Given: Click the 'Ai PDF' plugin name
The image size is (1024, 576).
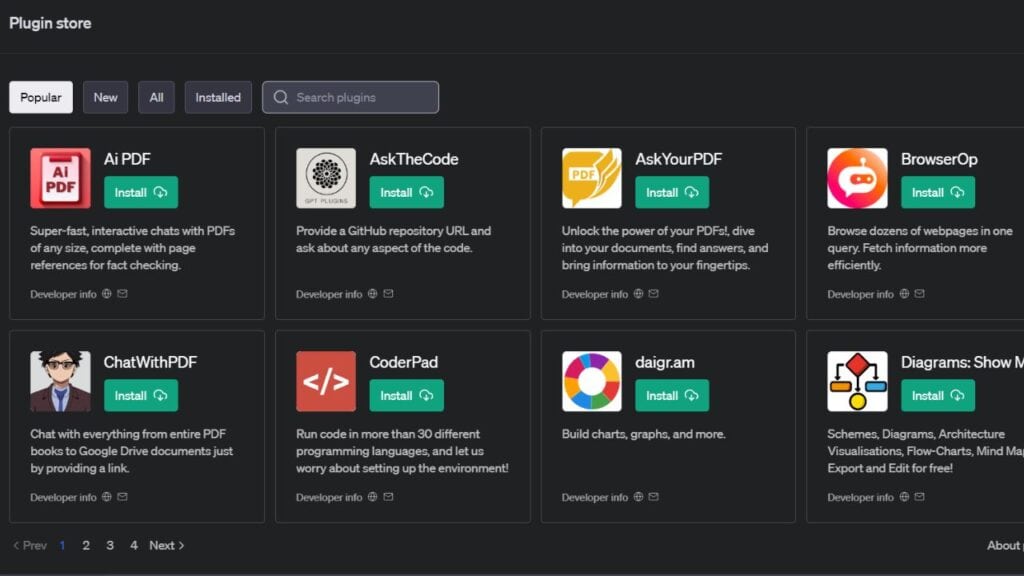Looking at the screenshot, I should click(x=127, y=159).
